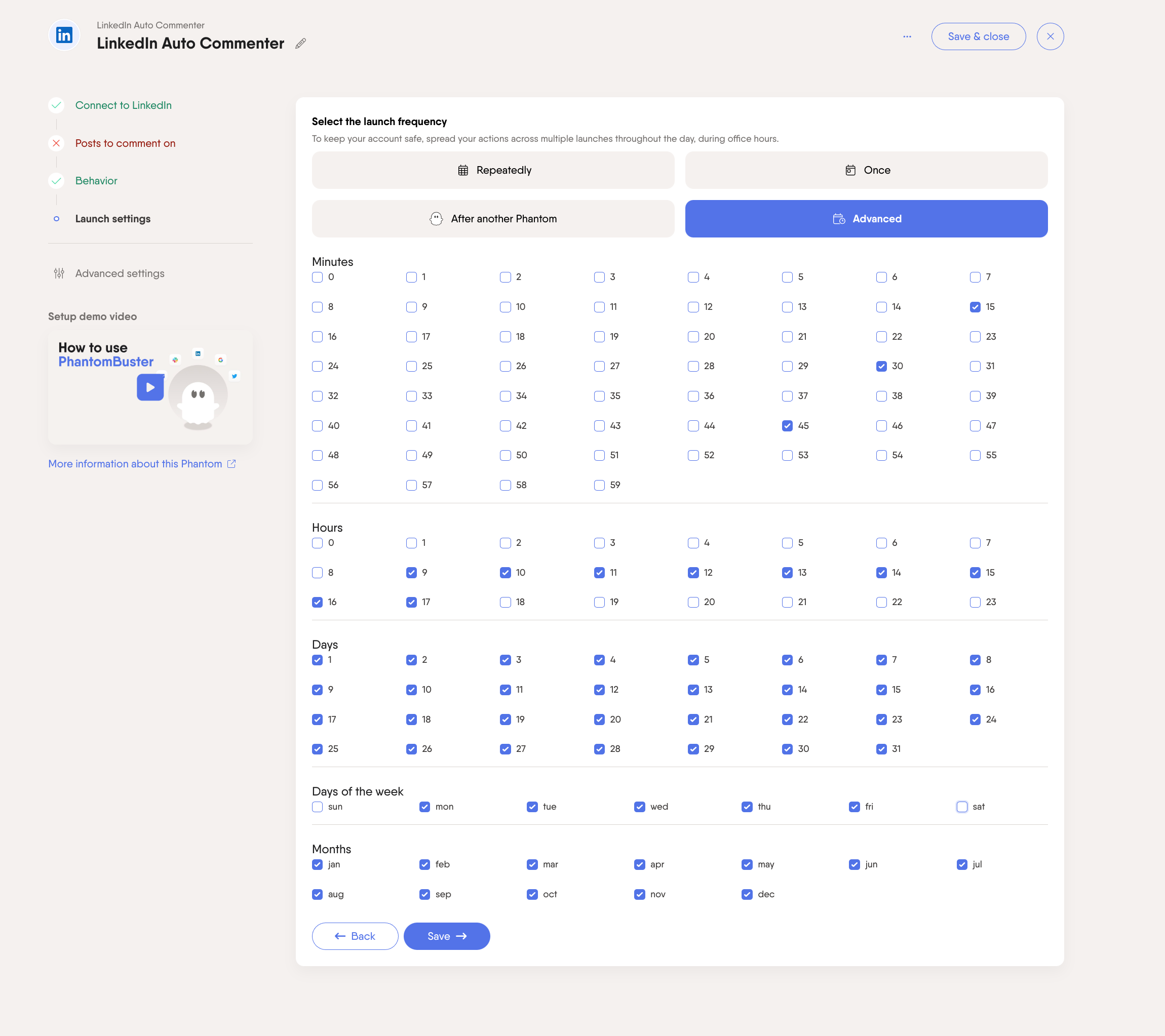Click the Save button with arrow
Screen dimensions: 1165x1036
coord(446,936)
